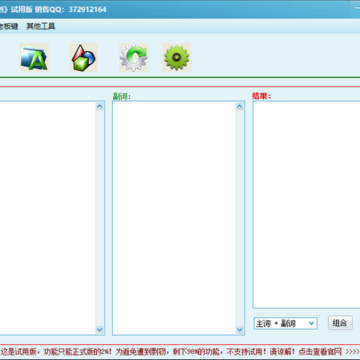Click inside the 结果 text area
The height and width of the screenshot is (360, 360).
(306, 204)
